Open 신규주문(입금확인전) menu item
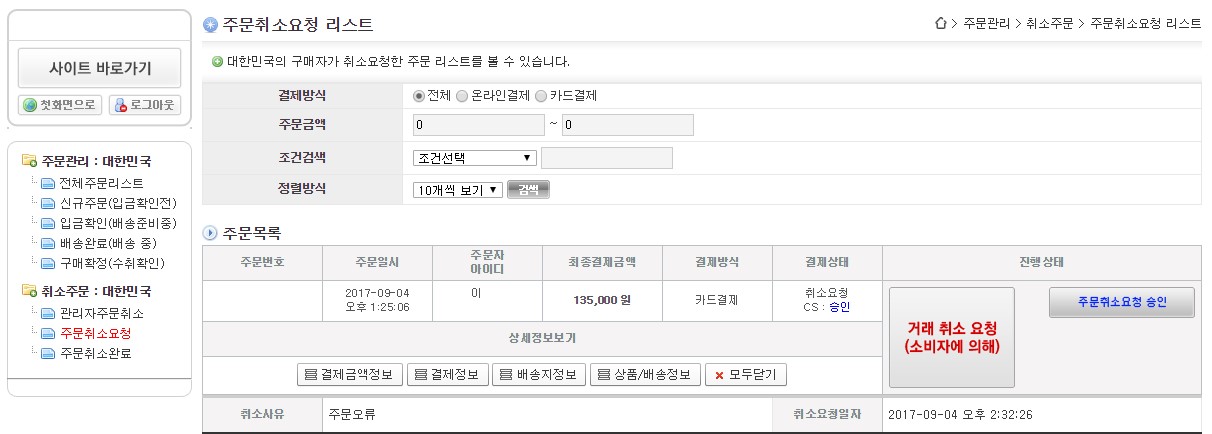Viewport: 1212px width, 434px height. [117, 203]
